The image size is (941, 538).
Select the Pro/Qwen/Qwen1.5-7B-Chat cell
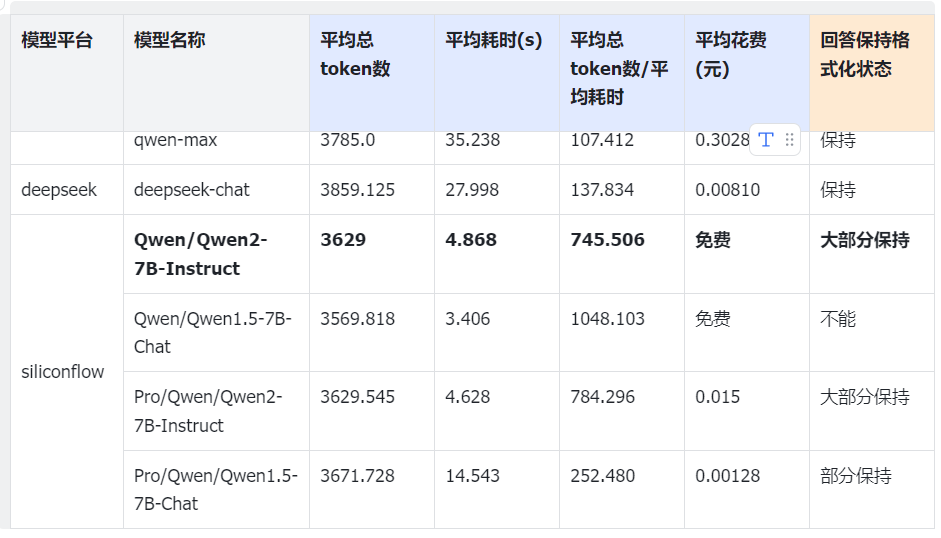click(215, 490)
